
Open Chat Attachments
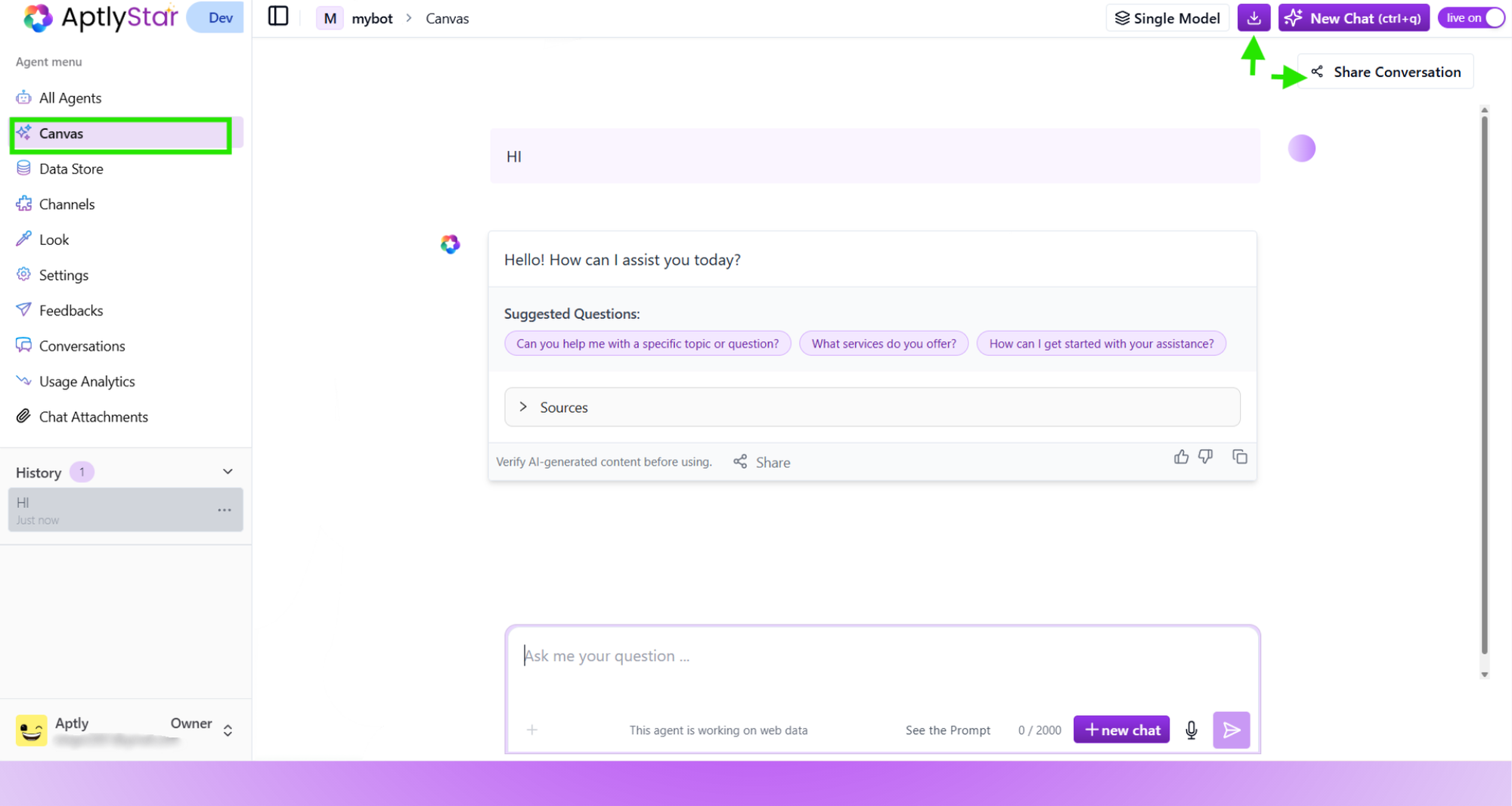click(x=93, y=417)
